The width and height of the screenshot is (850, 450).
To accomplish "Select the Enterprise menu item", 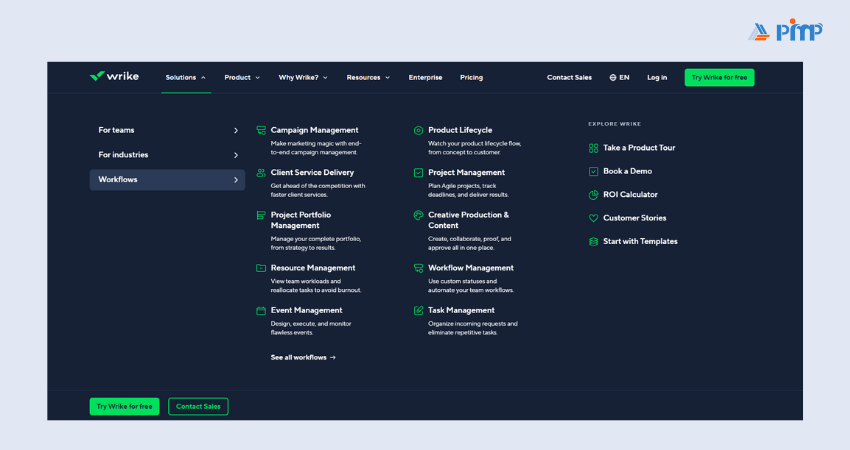I will 426,78.
